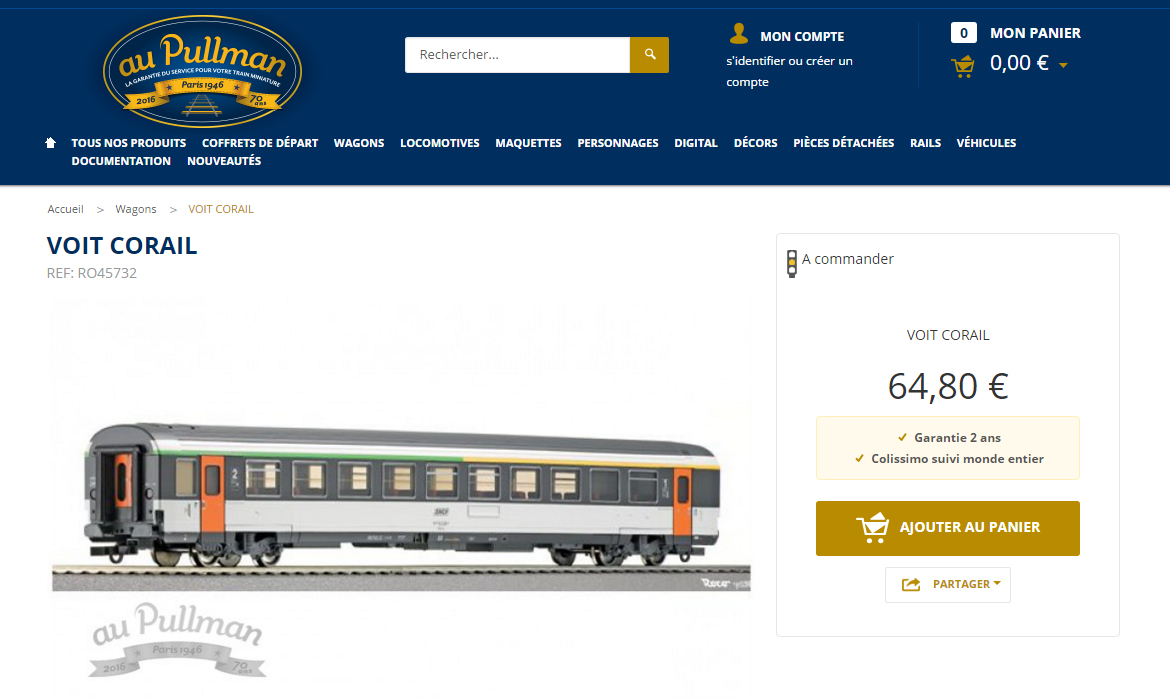Focus the Rechercher search field

(x=517, y=54)
